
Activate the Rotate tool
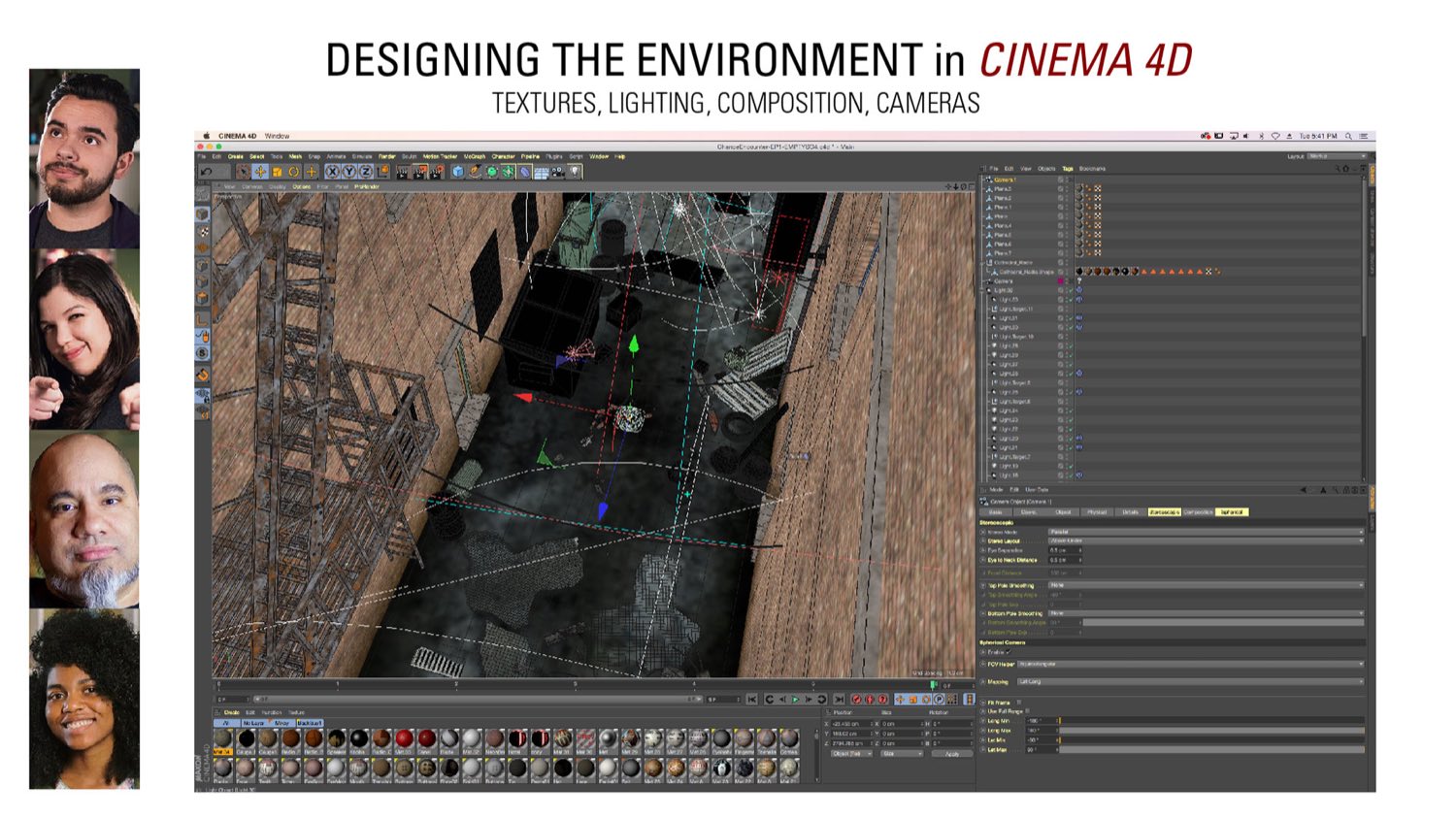click(x=293, y=172)
